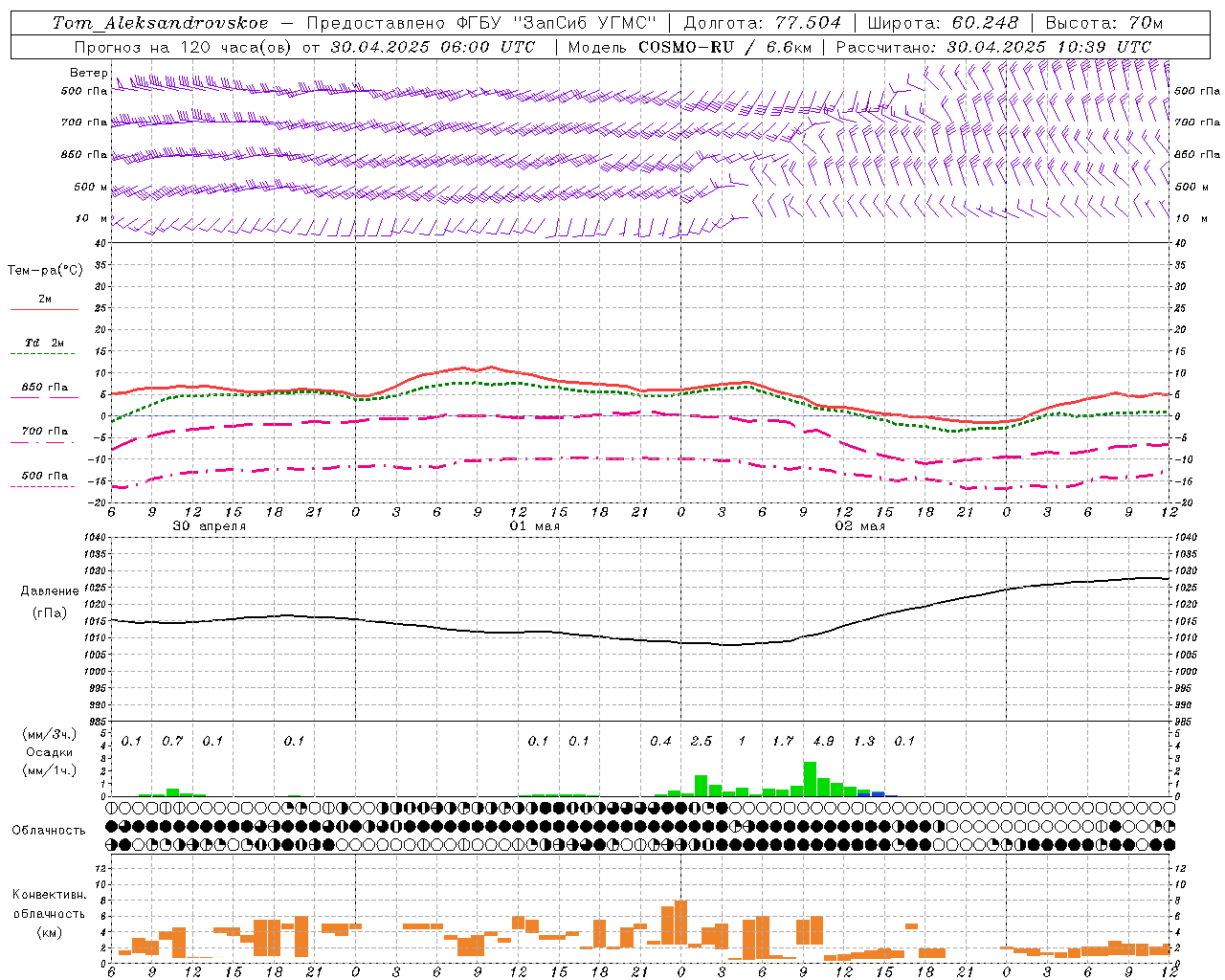Select the 1.7 precipitation total value

click(x=783, y=741)
